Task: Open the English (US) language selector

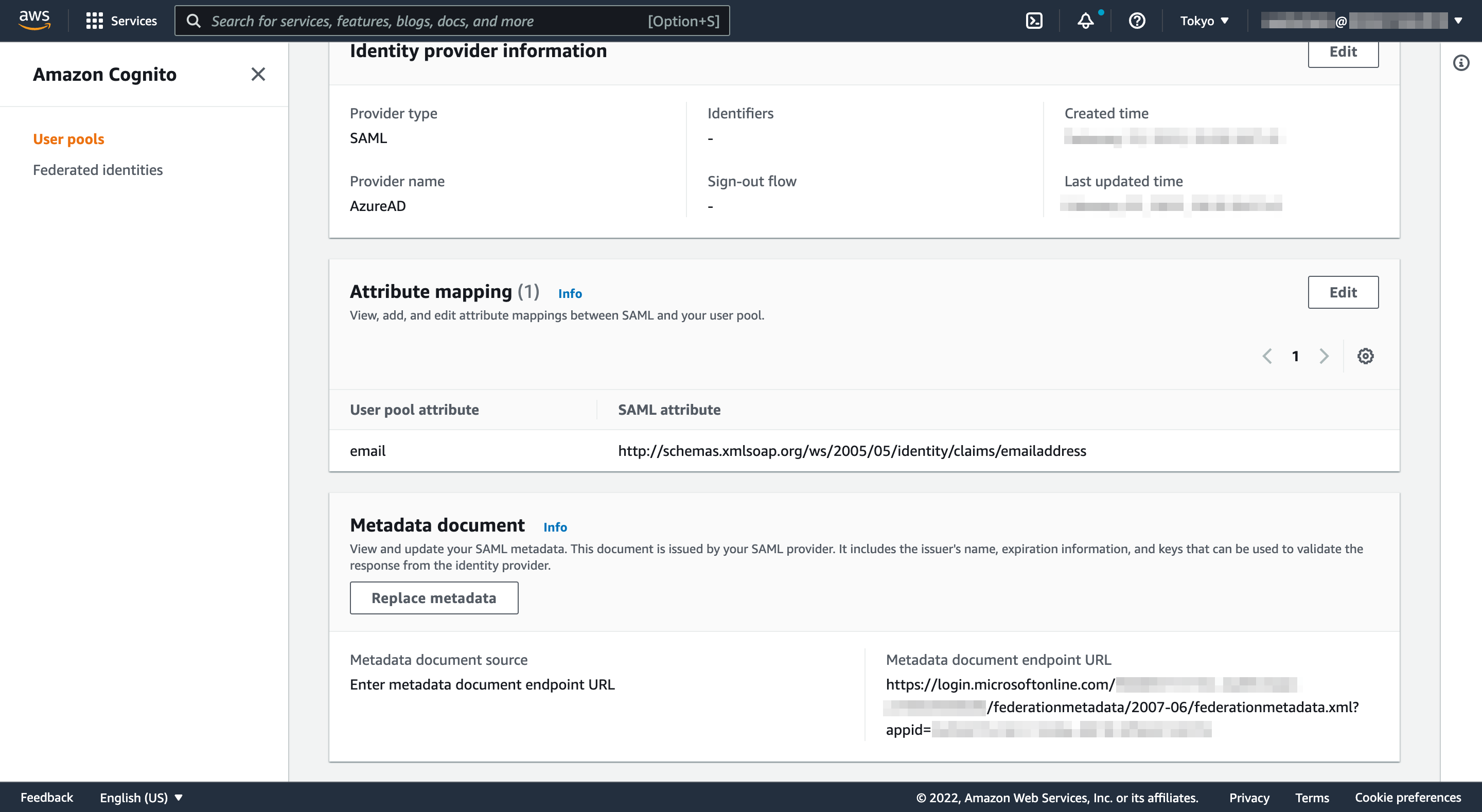Action: [140, 797]
